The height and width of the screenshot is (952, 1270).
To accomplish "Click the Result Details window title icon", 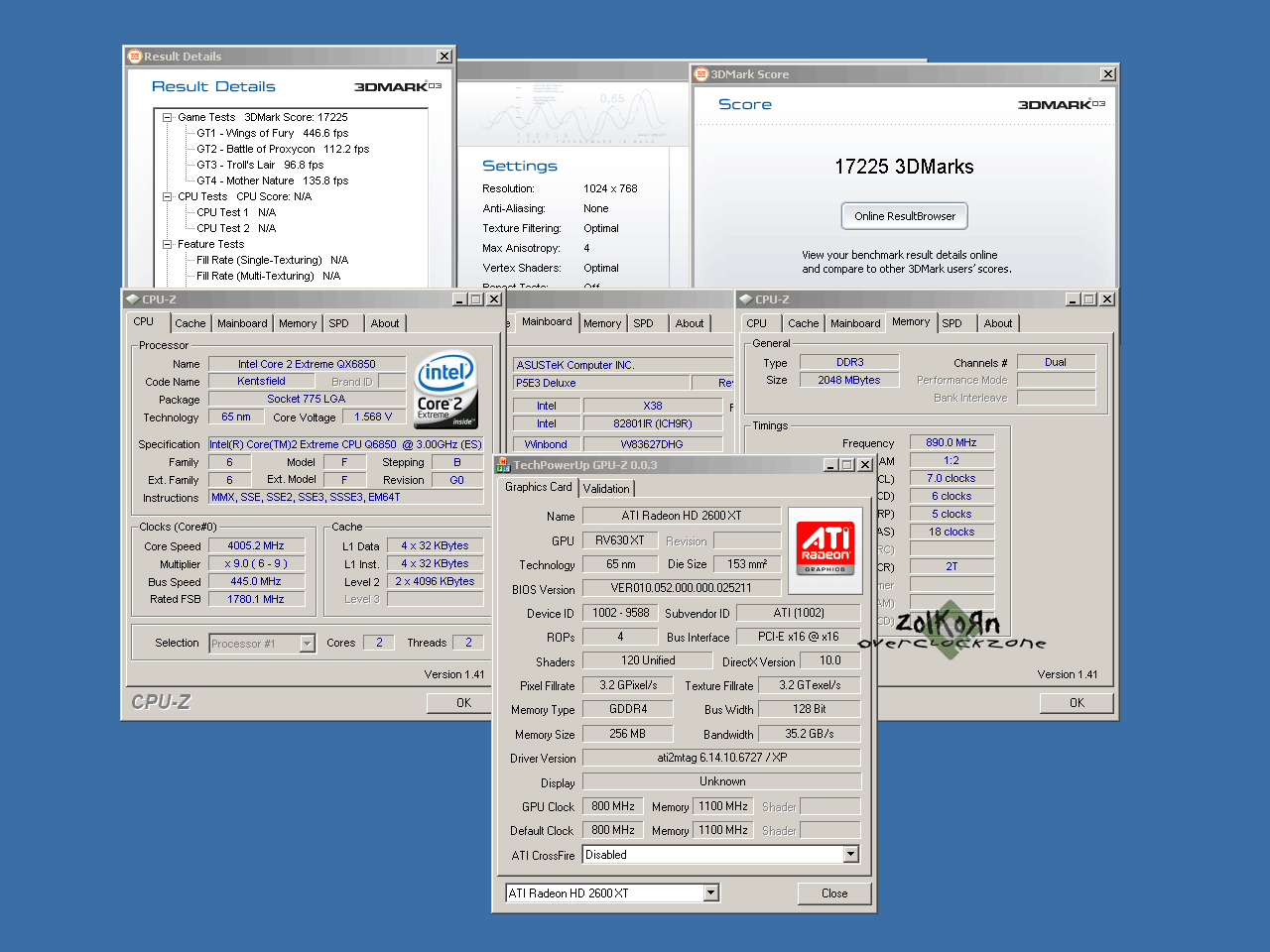I will [x=135, y=57].
